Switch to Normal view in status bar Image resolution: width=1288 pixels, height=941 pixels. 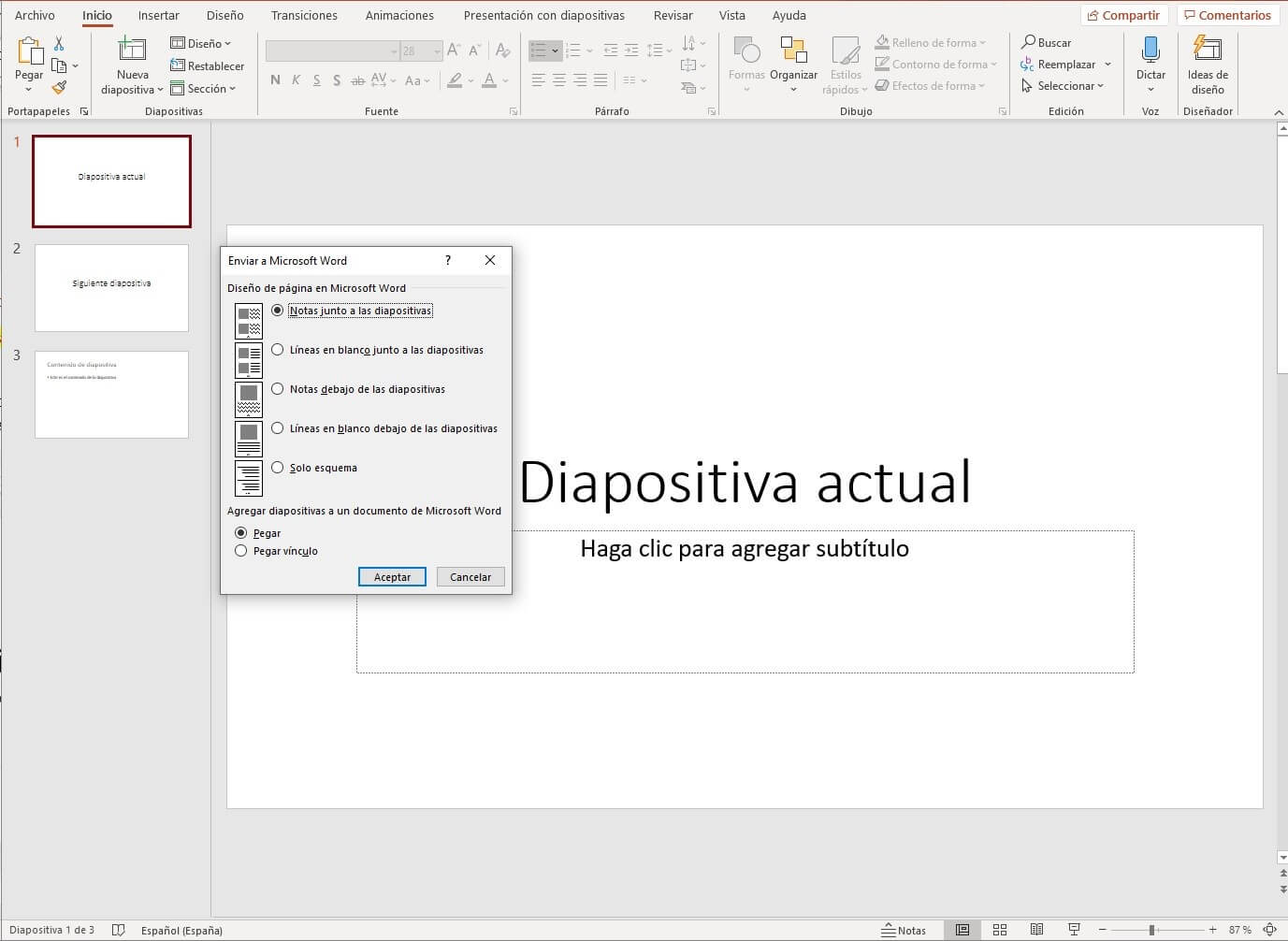point(962,930)
